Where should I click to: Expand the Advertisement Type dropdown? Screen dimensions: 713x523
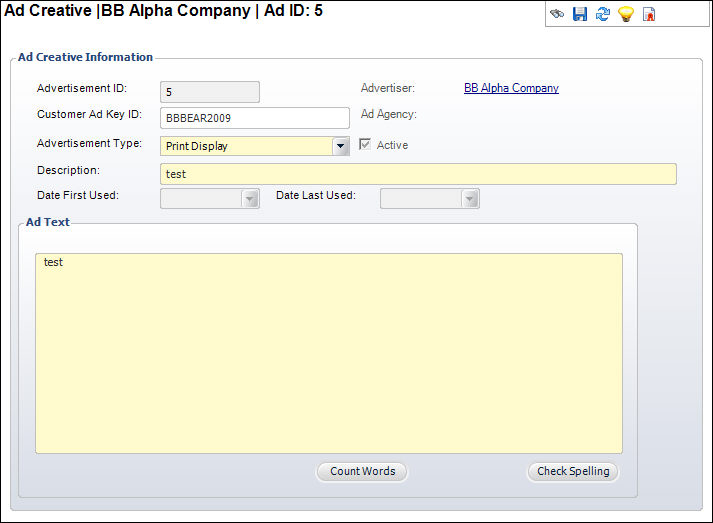tap(341, 146)
